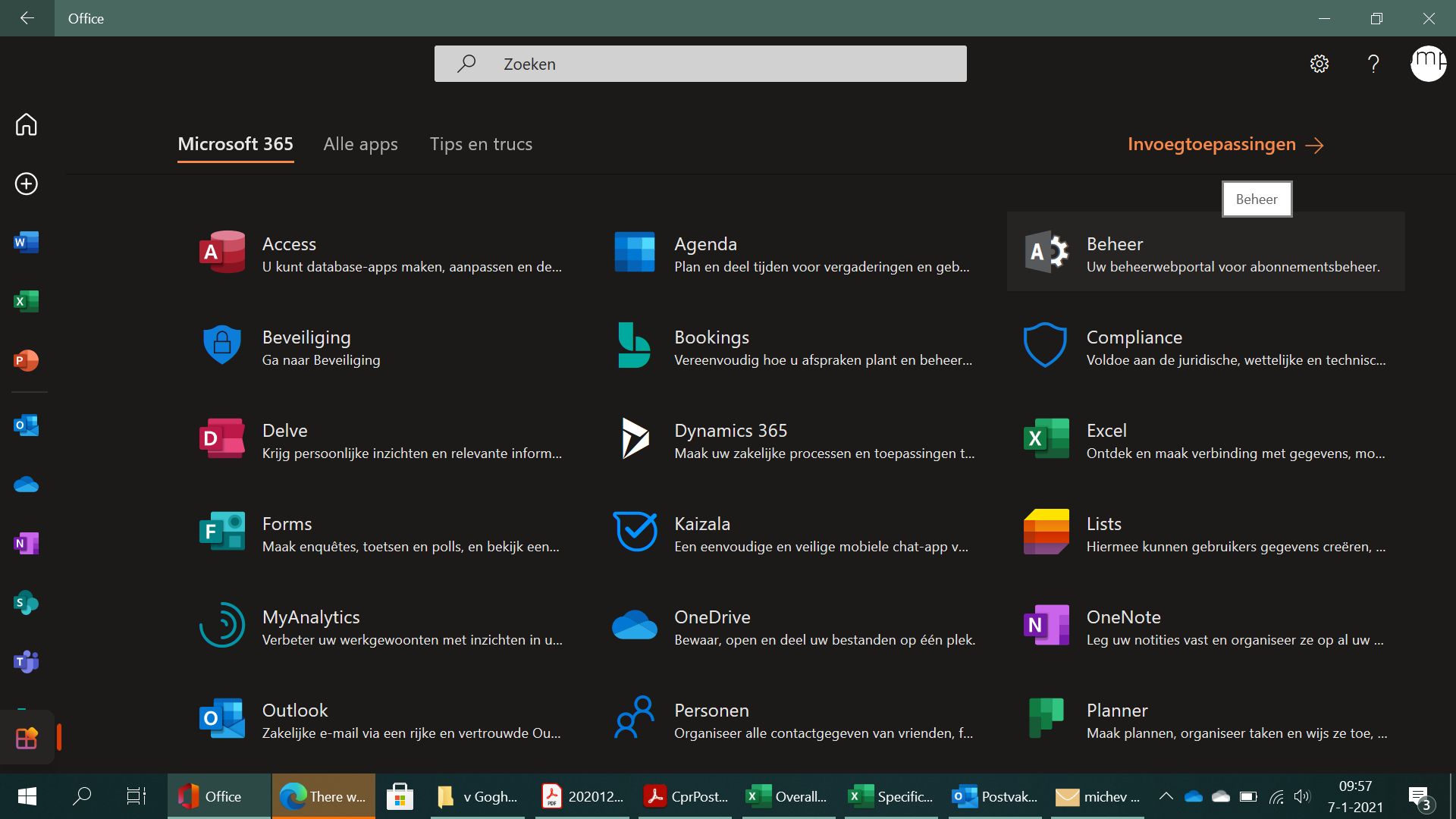The width and height of the screenshot is (1456, 819).
Task: Open the Beveiliging shield icon
Action: coord(222,345)
